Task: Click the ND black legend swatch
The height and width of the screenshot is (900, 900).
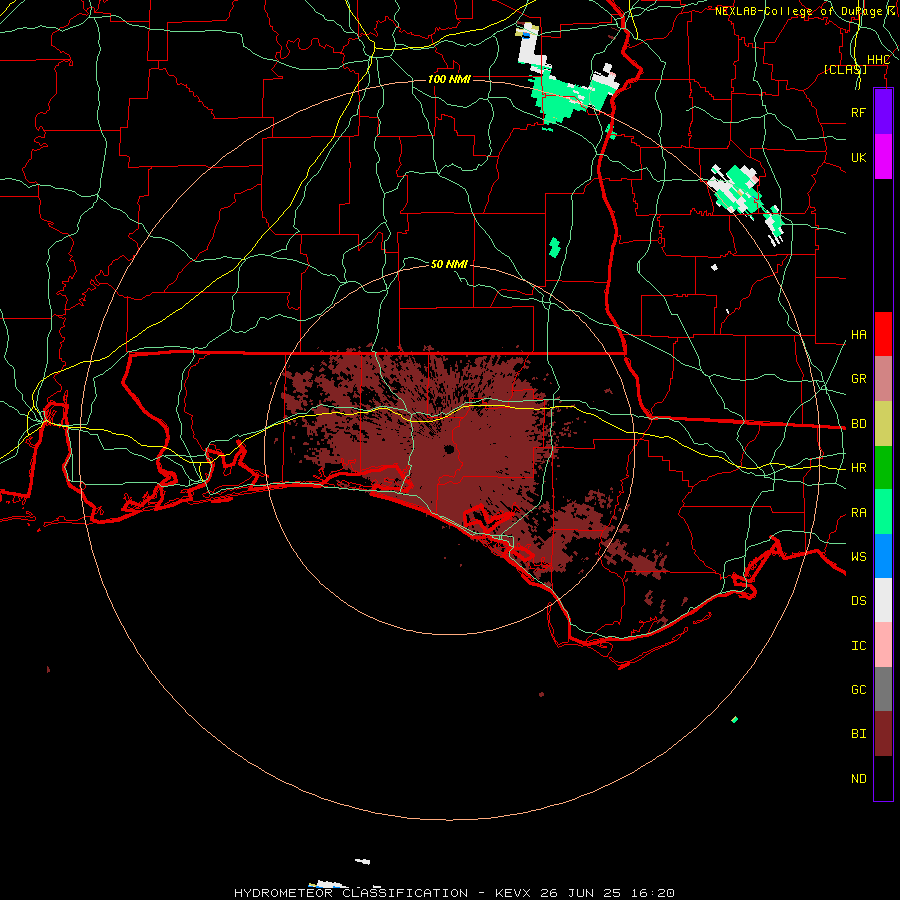Action: click(x=883, y=778)
